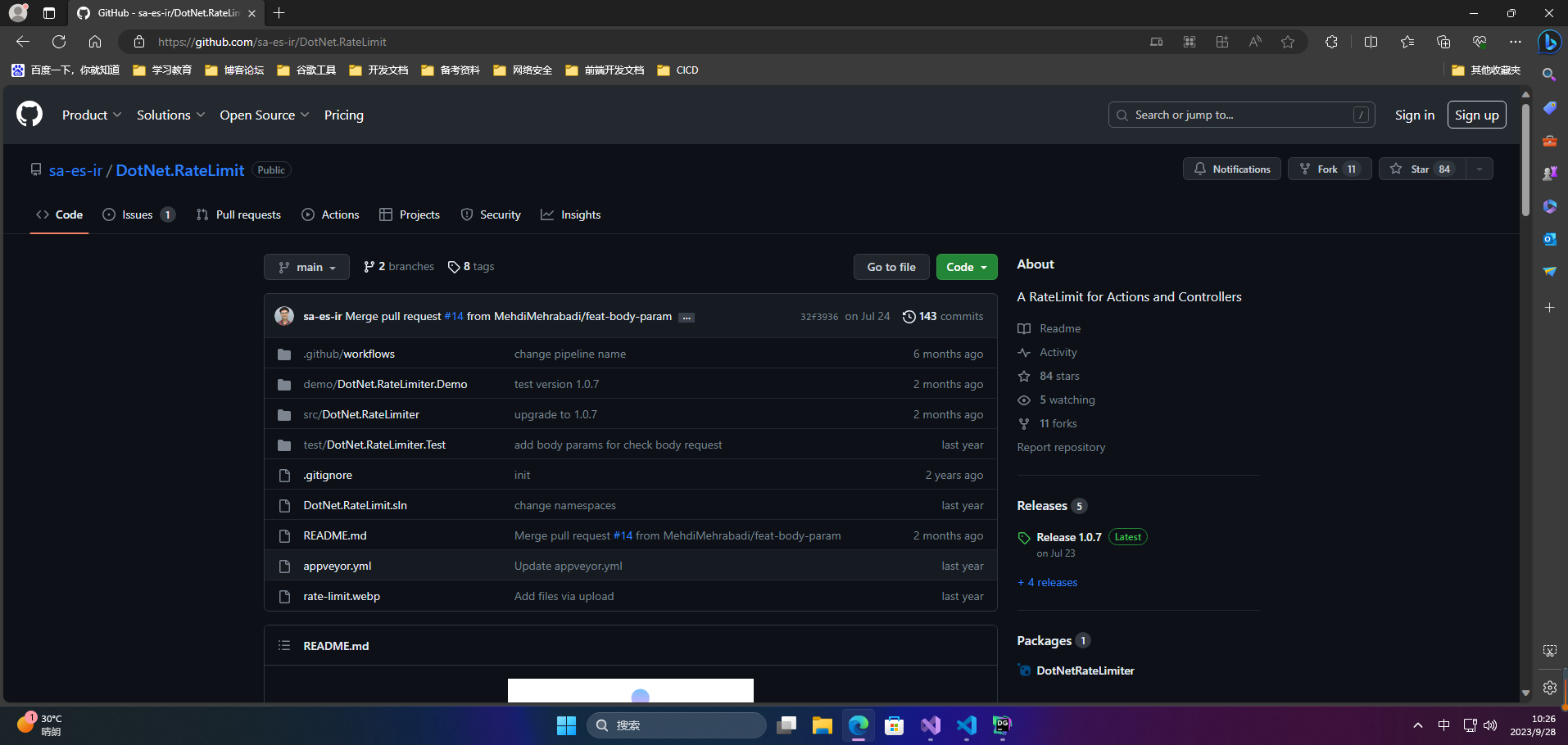This screenshot has height=745, width=1568.
Task: Expand the Product menu
Action: pyautogui.click(x=92, y=115)
